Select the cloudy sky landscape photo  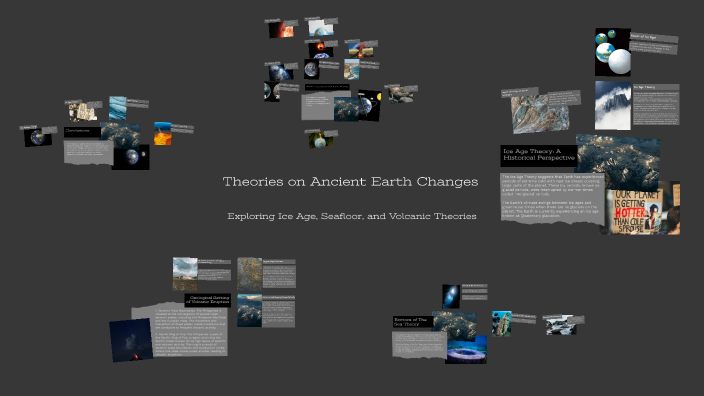[x=185, y=273]
